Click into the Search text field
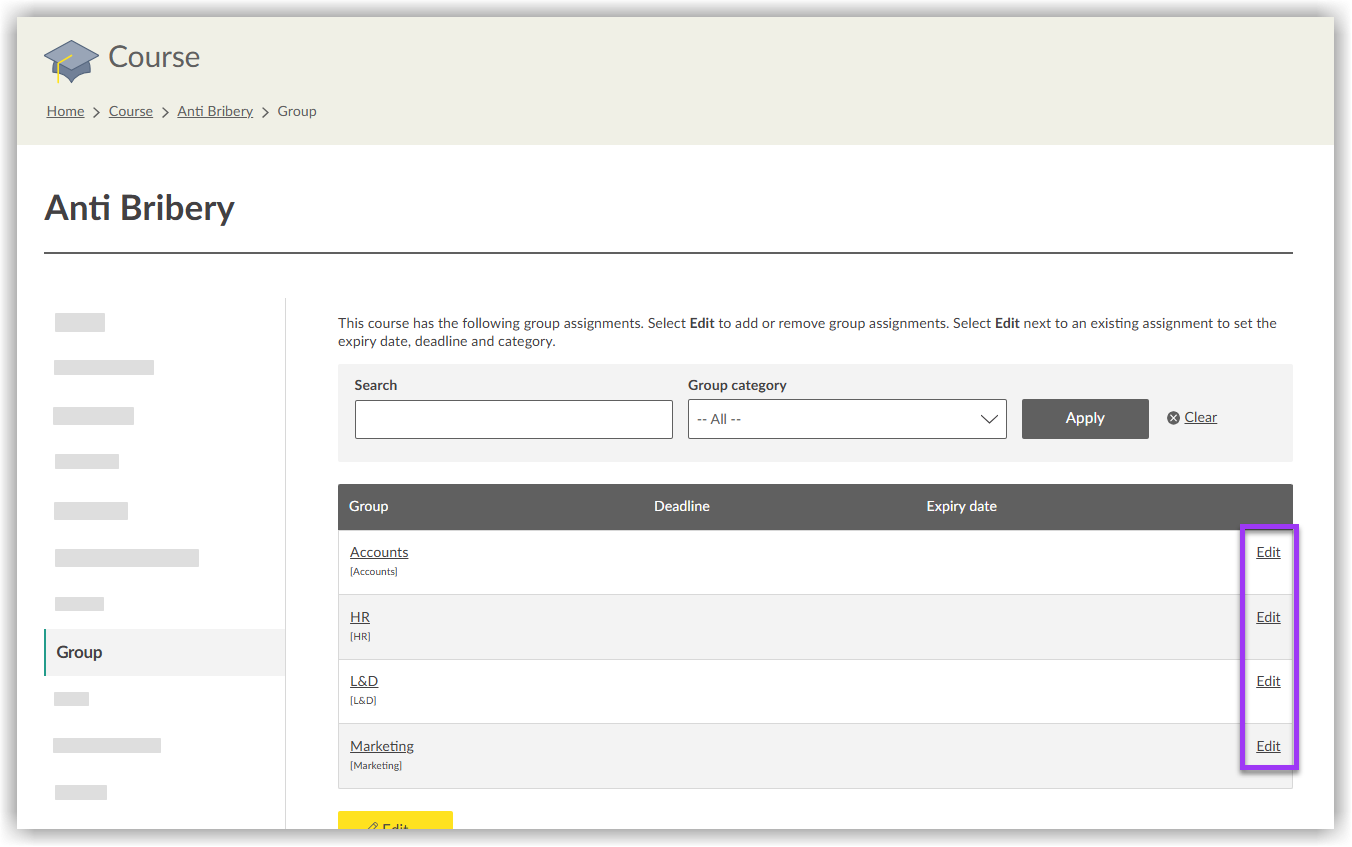This screenshot has width=1352, height=847. 513,419
